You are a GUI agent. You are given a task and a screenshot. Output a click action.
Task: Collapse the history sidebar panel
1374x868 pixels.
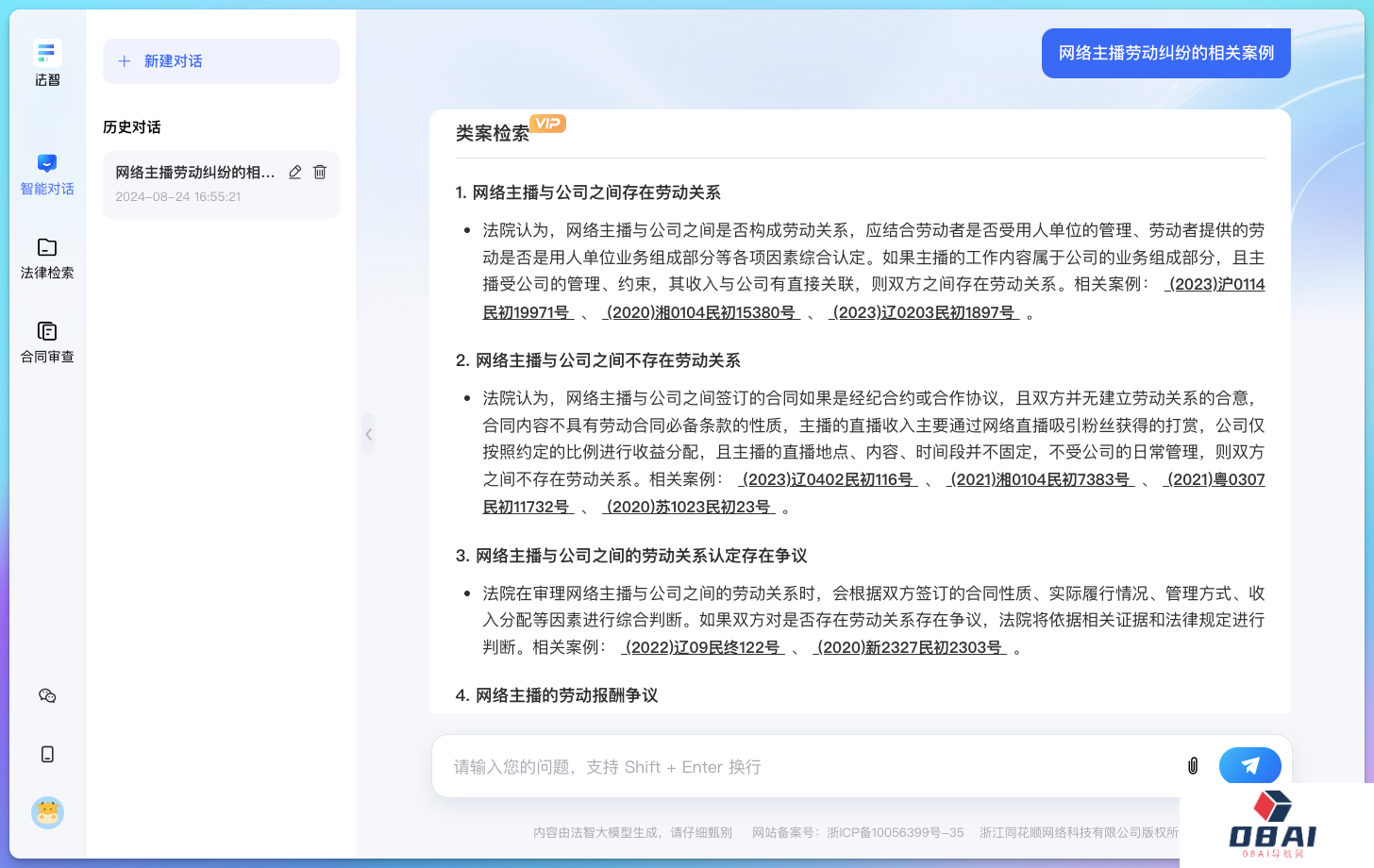pyautogui.click(x=368, y=435)
